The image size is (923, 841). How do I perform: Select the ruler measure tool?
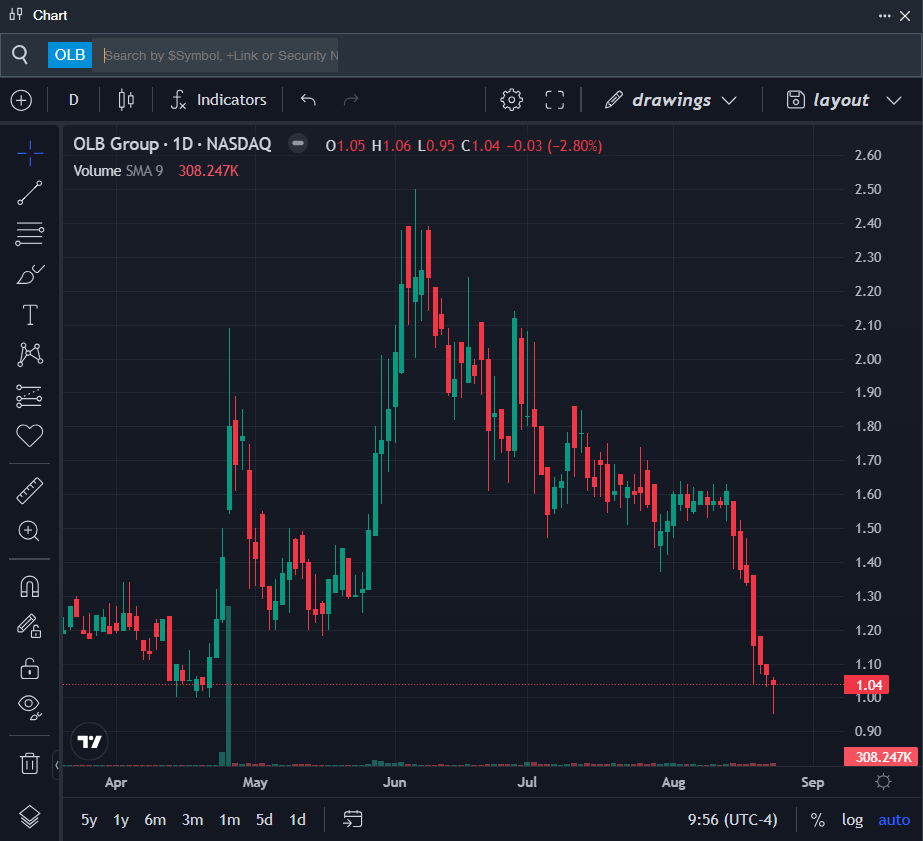[x=29, y=491]
